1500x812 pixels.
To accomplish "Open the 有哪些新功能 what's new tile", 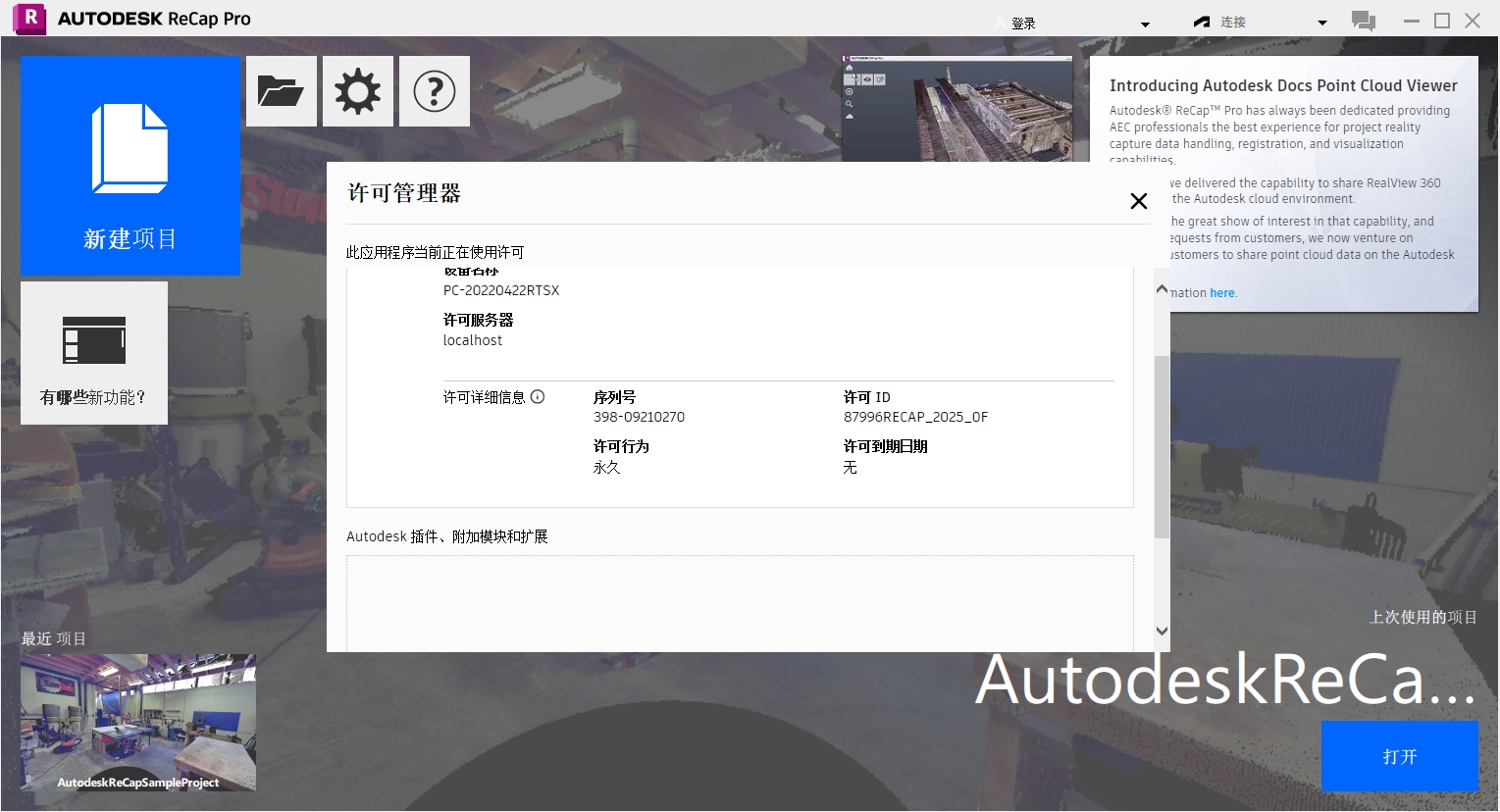I will click(x=94, y=353).
